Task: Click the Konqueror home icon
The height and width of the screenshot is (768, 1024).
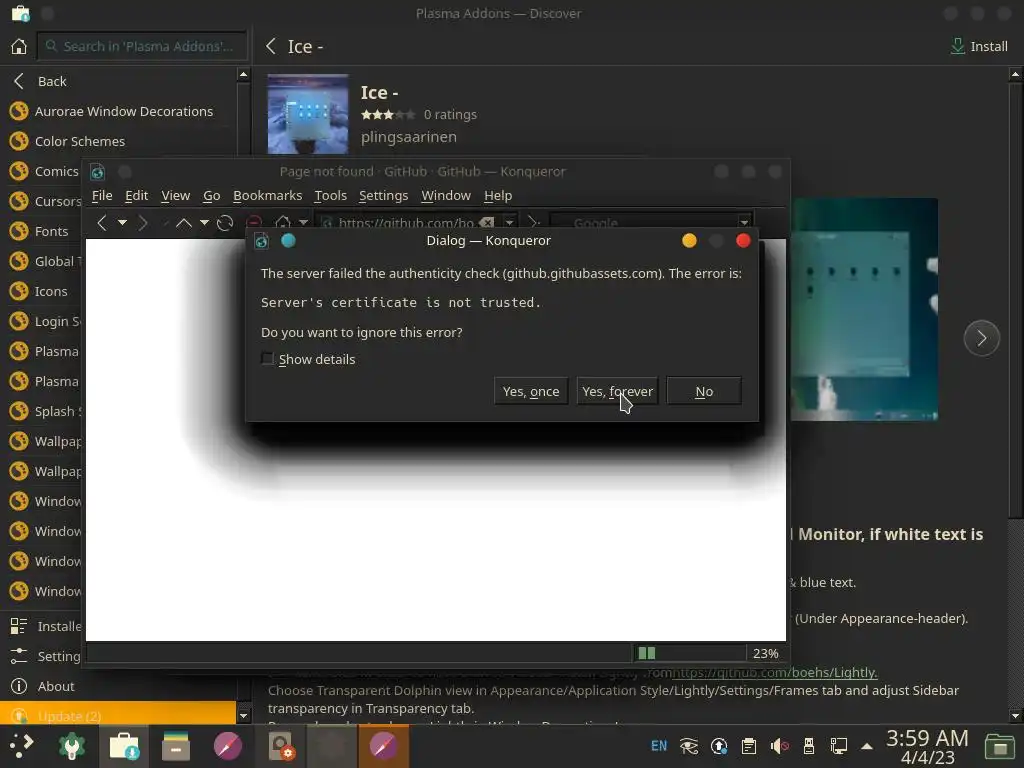Action: pyautogui.click(x=283, y=222)
